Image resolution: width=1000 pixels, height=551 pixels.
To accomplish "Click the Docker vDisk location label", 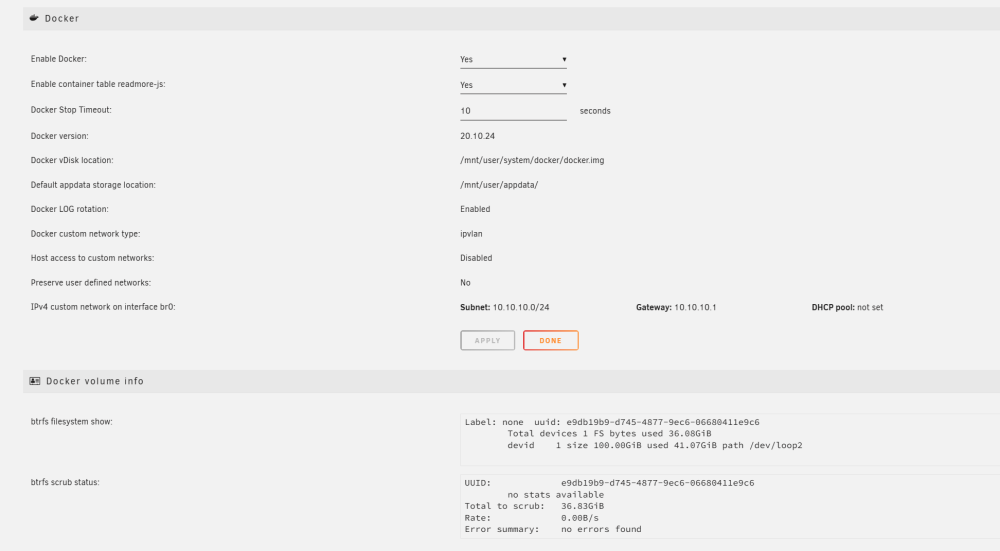I will pos(72,160).
